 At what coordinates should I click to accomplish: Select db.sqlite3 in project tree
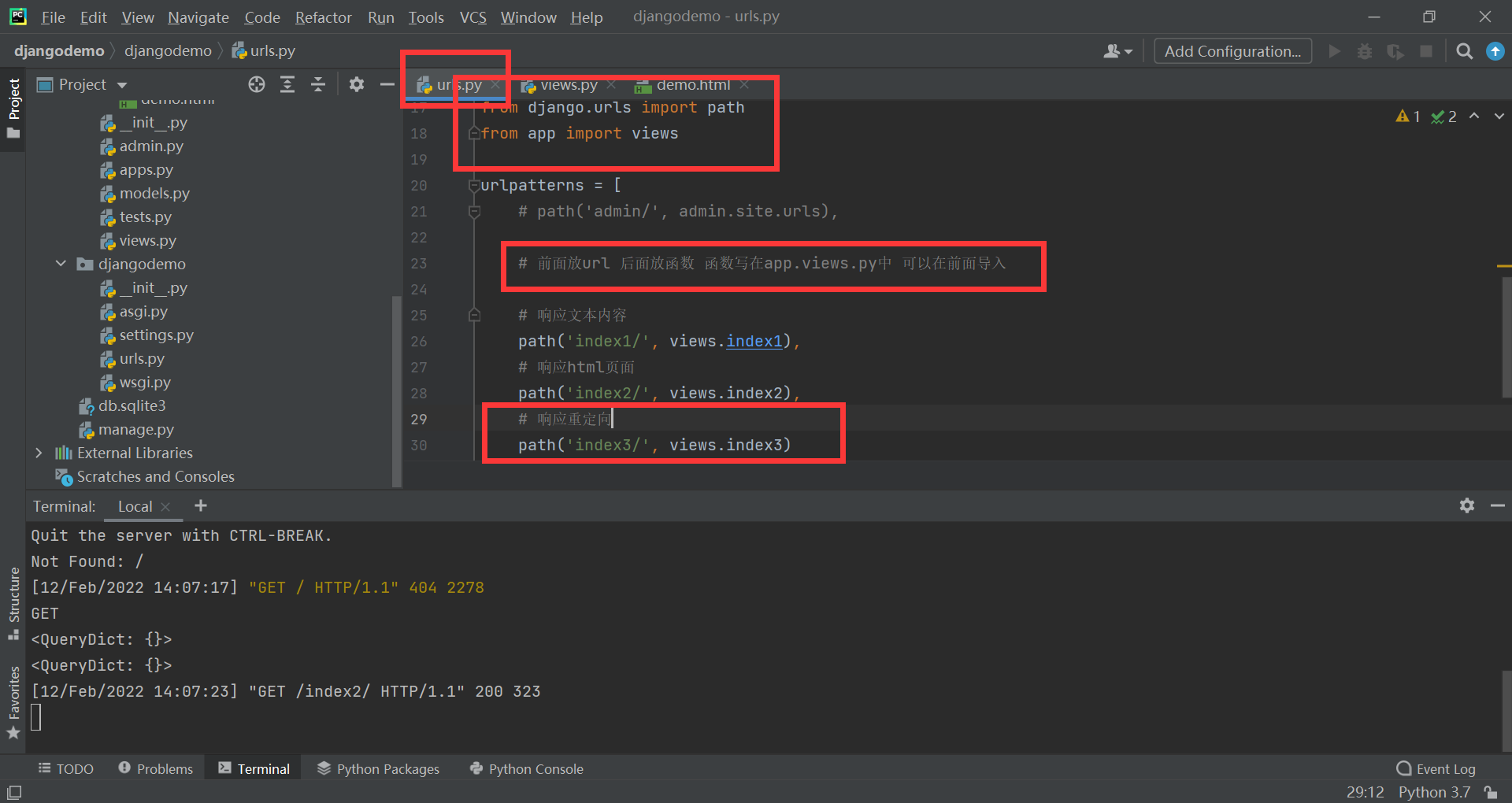132,405
